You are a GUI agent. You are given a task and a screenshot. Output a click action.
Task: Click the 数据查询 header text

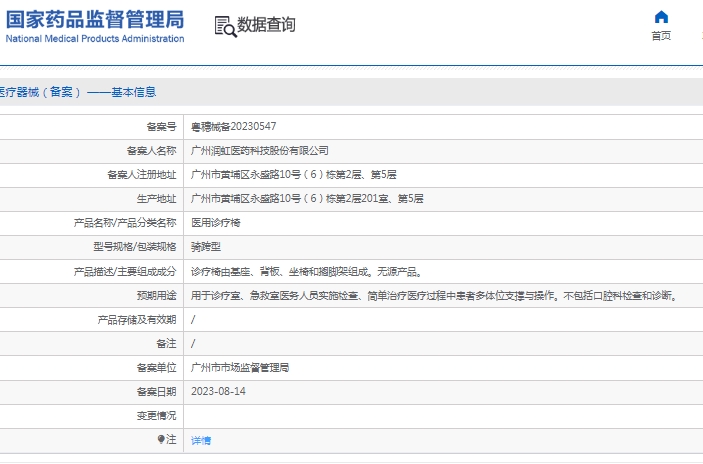coord(266,25)
